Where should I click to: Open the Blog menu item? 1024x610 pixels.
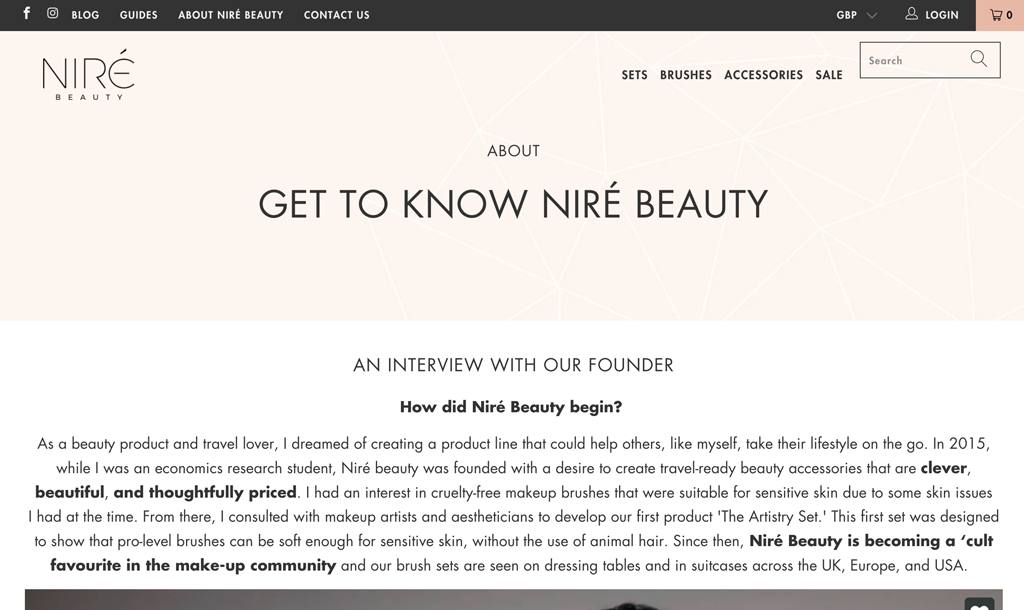pos(85,15)
